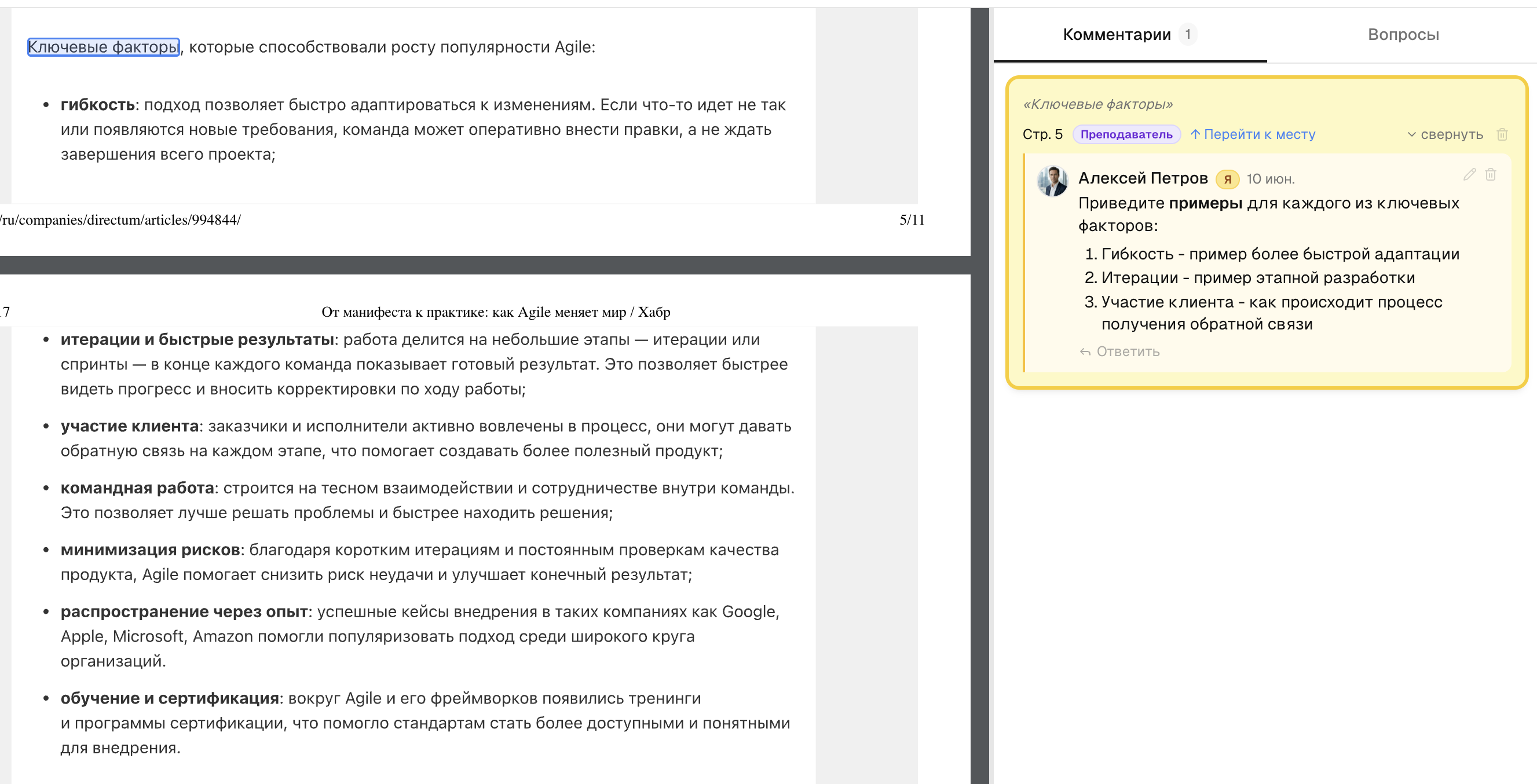Click list item Гибкость - пример более быстрой адаптации
Screen dimensions: 1537x784
click(x=1280, y=254)
